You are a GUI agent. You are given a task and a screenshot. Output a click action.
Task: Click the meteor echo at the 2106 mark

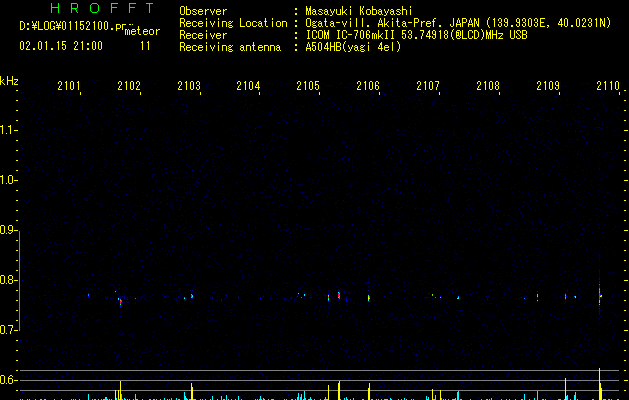369,298
